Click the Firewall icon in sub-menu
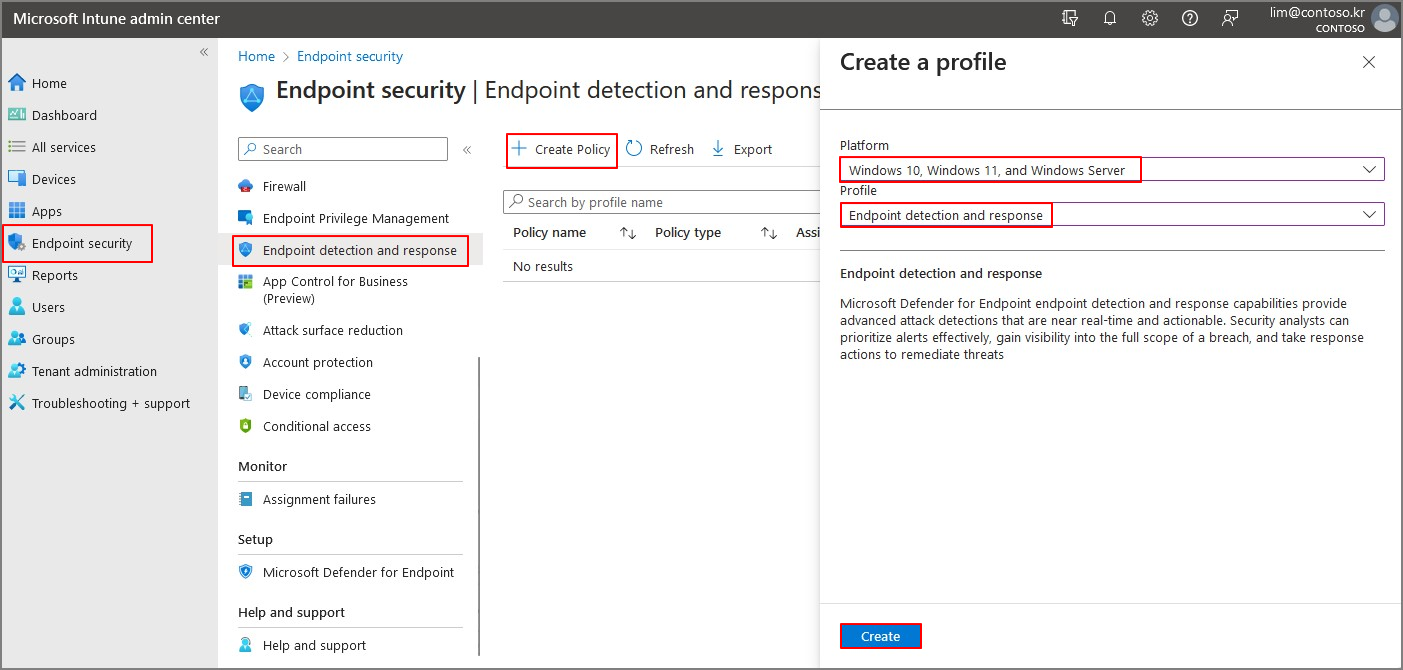This screenshot has height=670, width=1403. click(x=246, y=186)
